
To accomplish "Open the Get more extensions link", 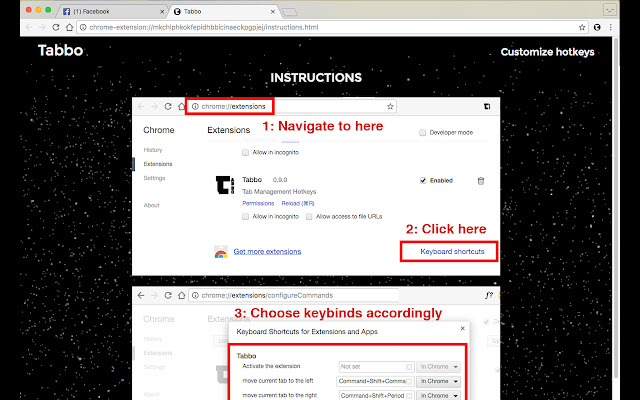I will (267, 251).
